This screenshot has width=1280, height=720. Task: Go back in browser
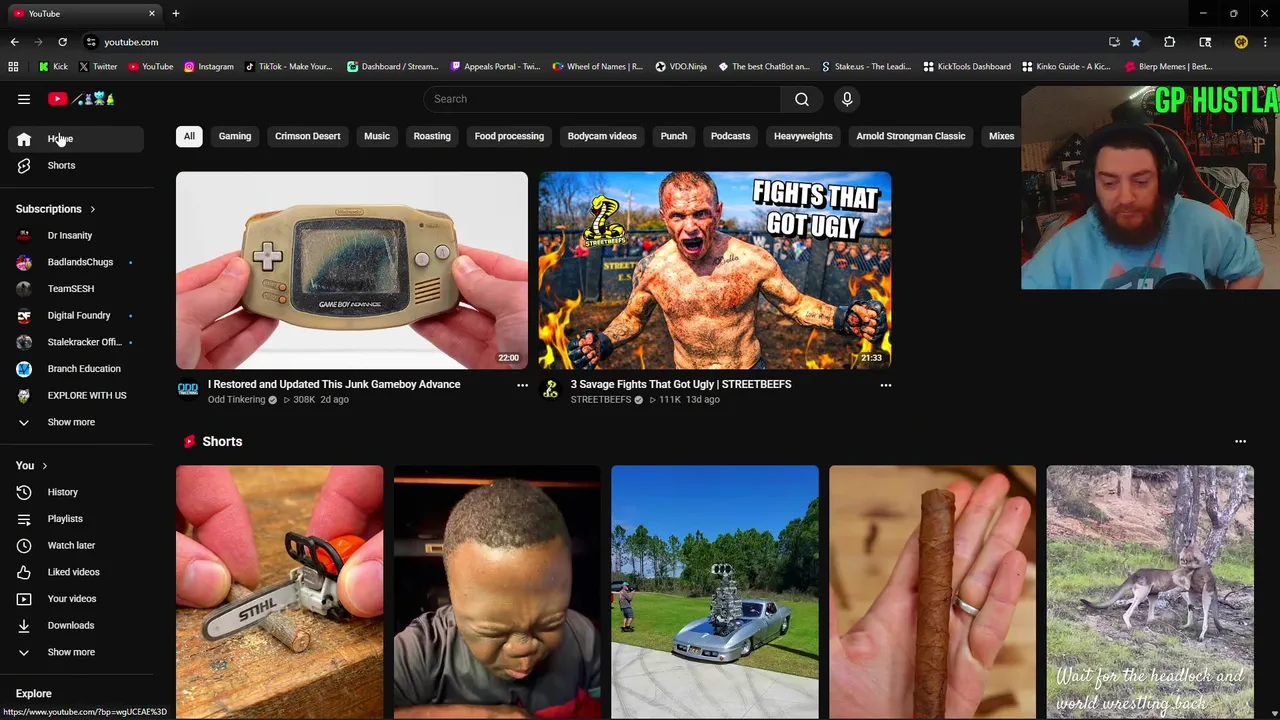14,42
